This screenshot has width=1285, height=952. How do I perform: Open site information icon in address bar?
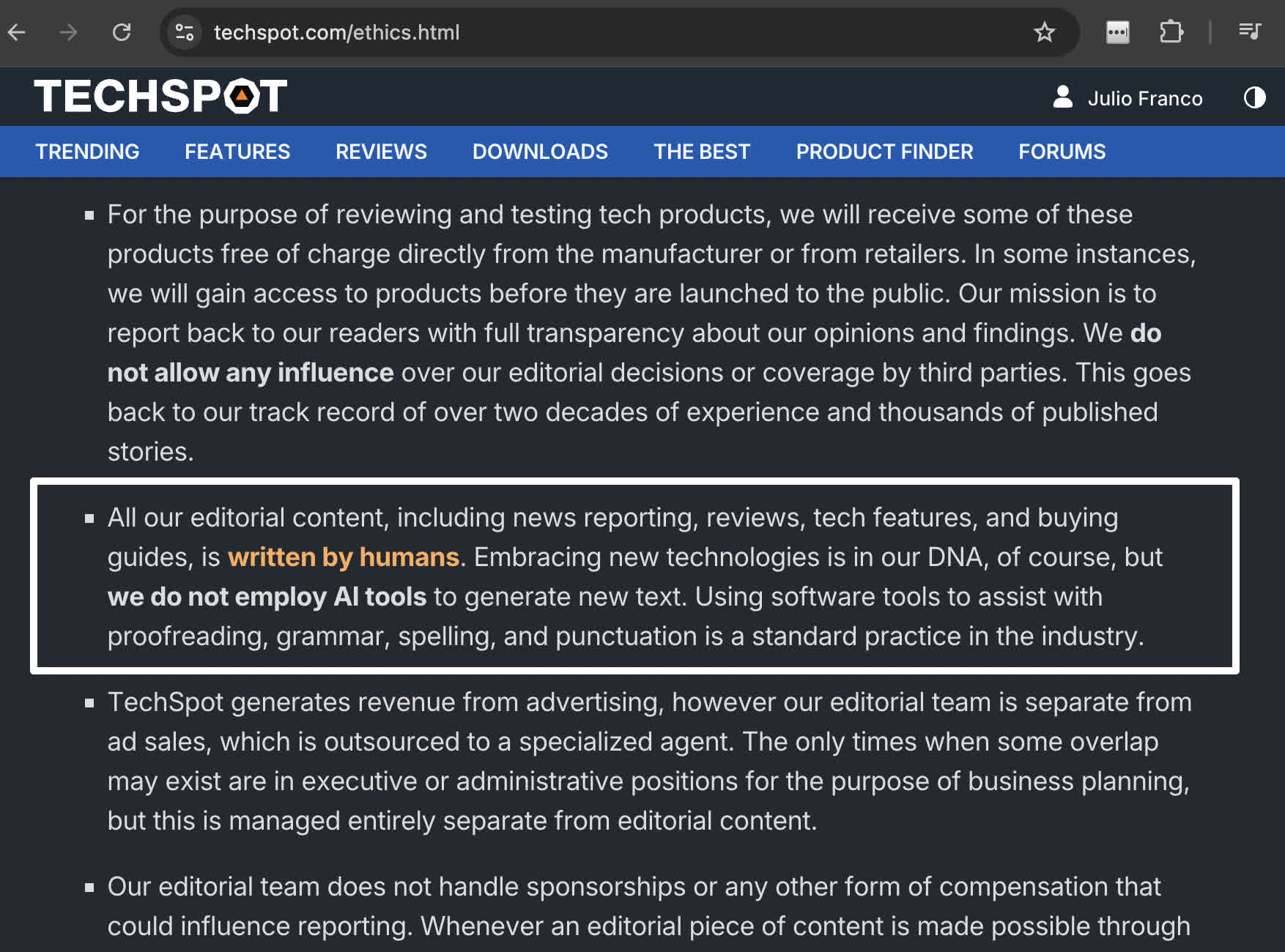pos(185,32)
